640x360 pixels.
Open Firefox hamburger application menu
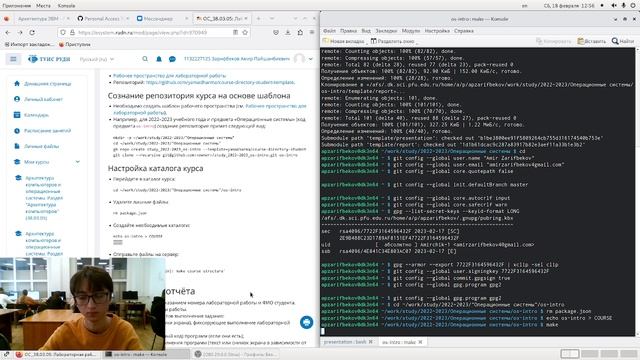tap(312, 32)
